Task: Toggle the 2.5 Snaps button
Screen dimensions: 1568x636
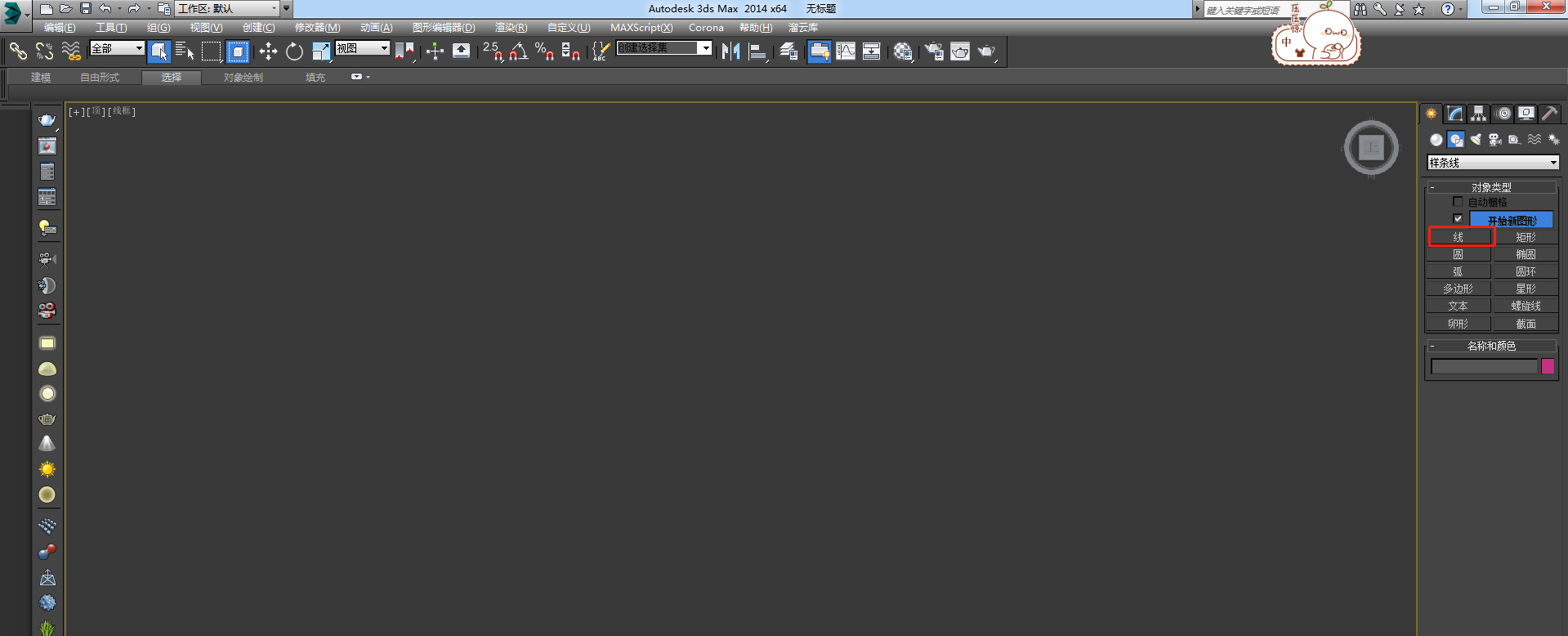Action: [x=493, y=52]
